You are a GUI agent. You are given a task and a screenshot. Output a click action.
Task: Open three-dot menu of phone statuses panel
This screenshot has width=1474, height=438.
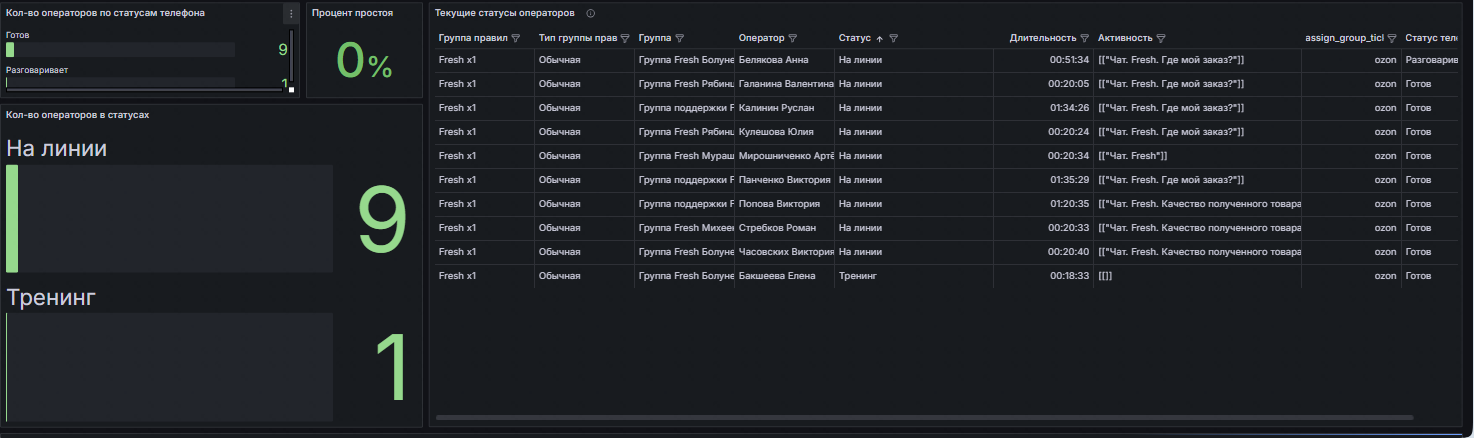[x=291, y=13]
